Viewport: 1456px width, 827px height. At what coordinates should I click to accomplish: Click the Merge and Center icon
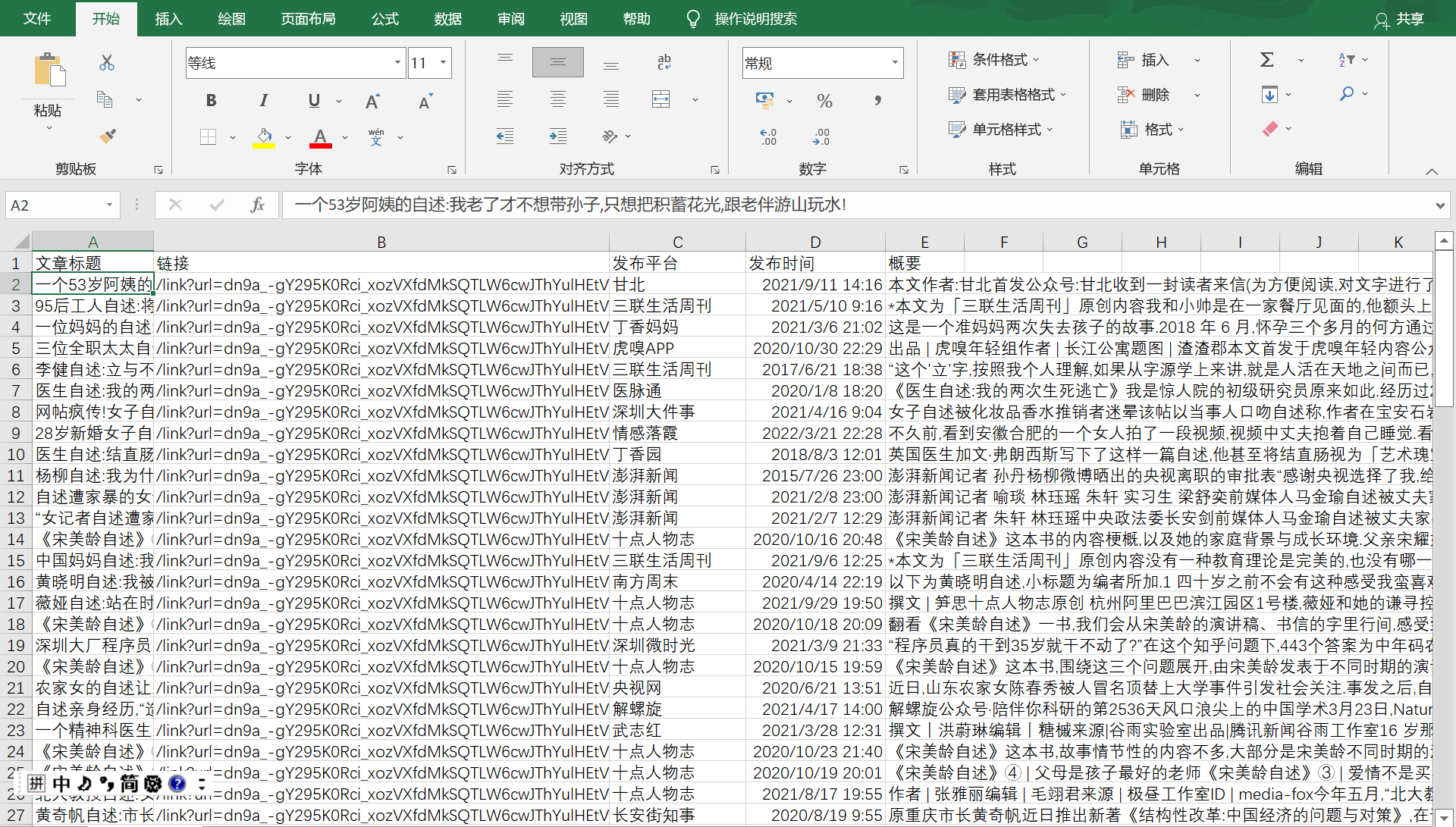click(x=661, y=99)
